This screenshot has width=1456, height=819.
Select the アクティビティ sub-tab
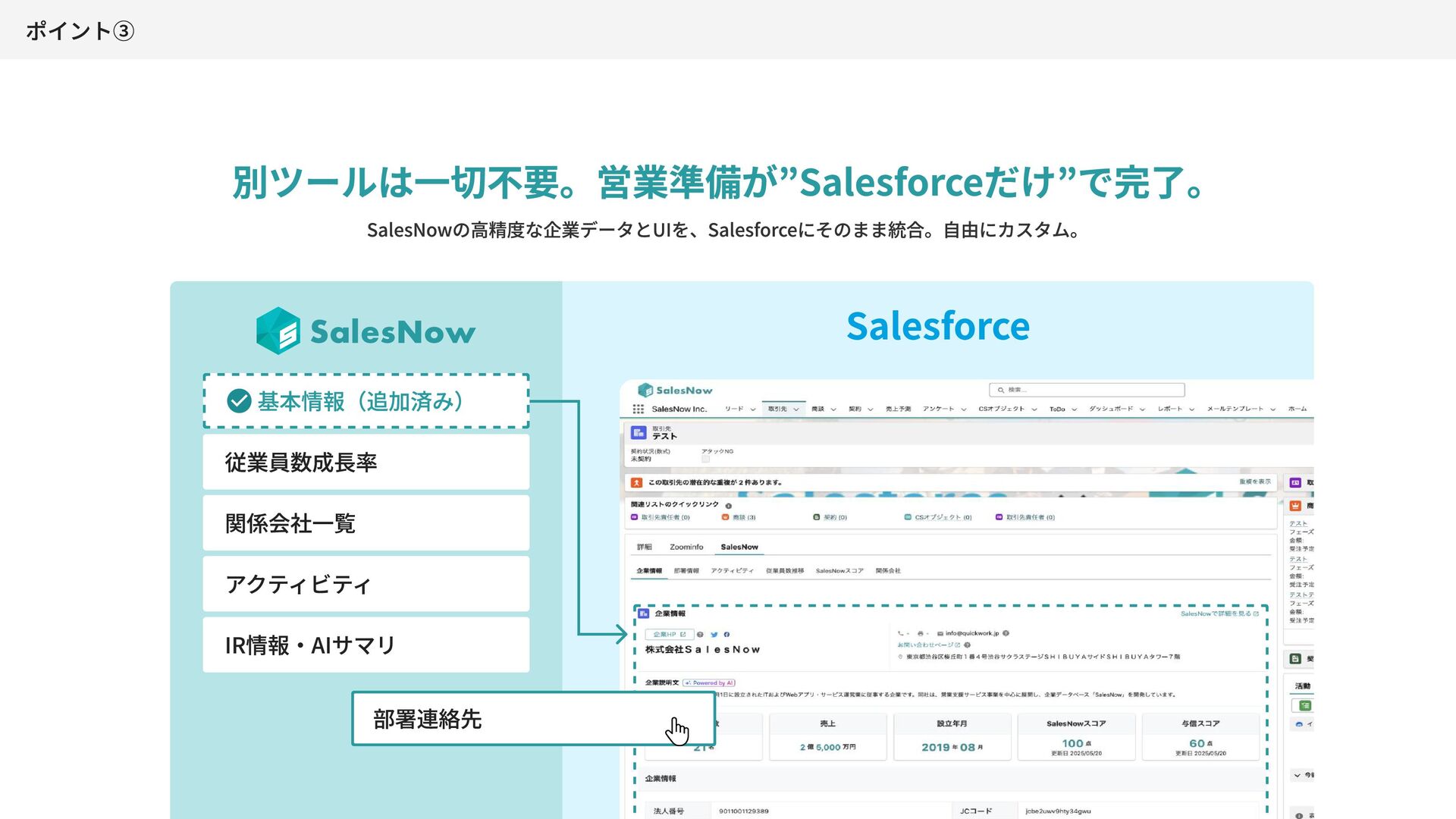coord(733,571)
